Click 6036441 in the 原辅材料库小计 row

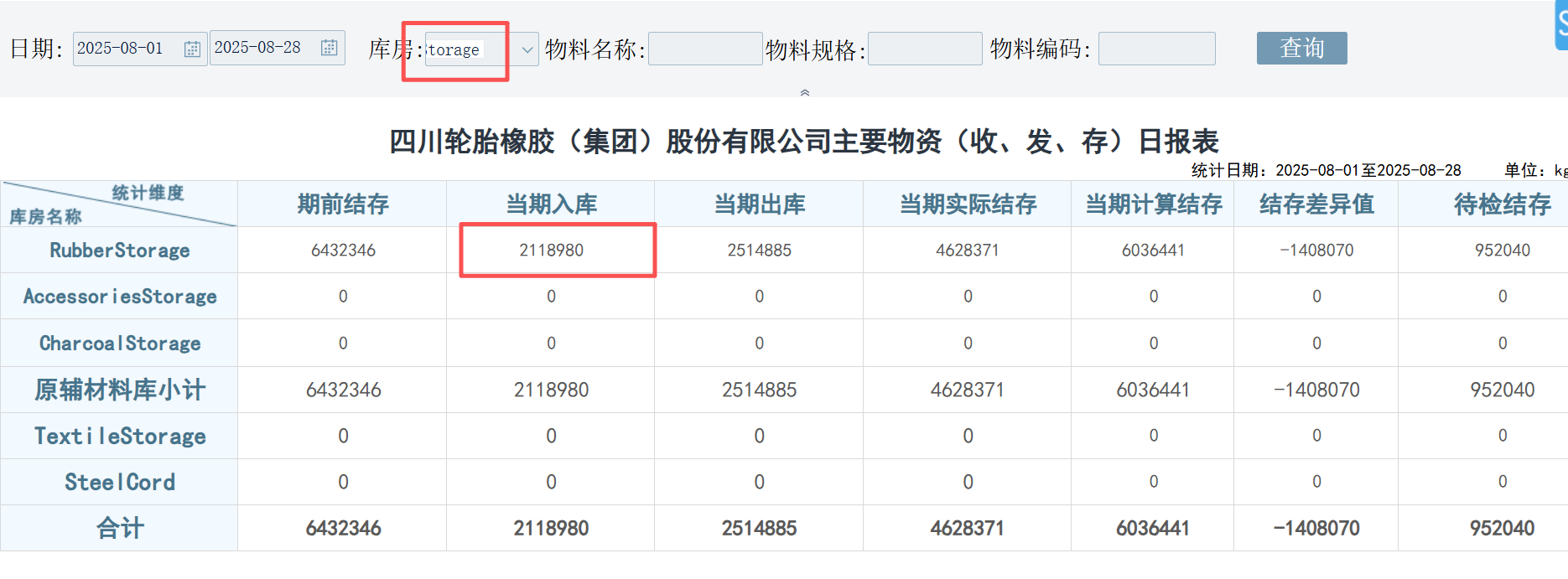[x=1153, y=390]
